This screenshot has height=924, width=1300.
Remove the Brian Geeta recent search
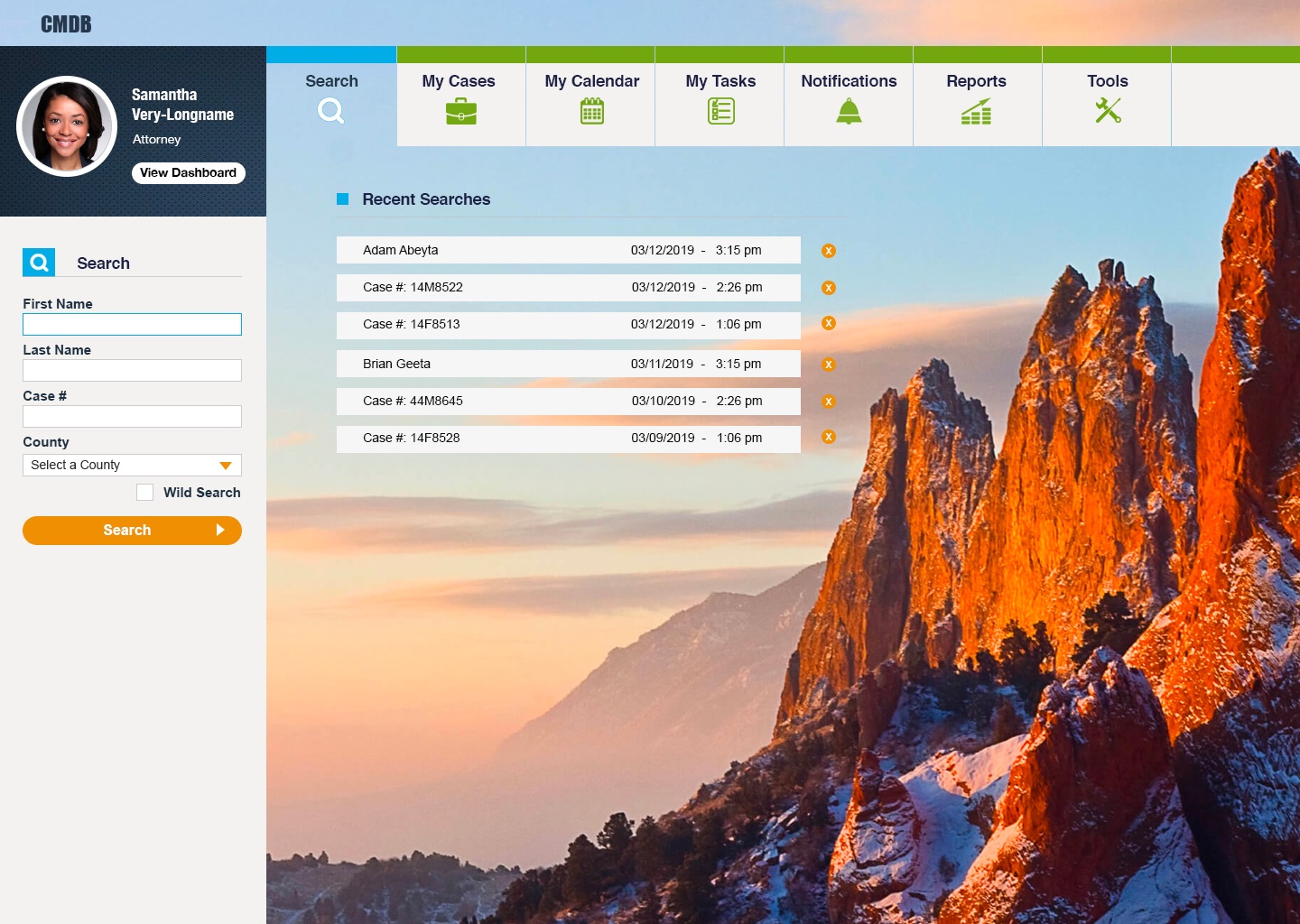tap(829, 365)
